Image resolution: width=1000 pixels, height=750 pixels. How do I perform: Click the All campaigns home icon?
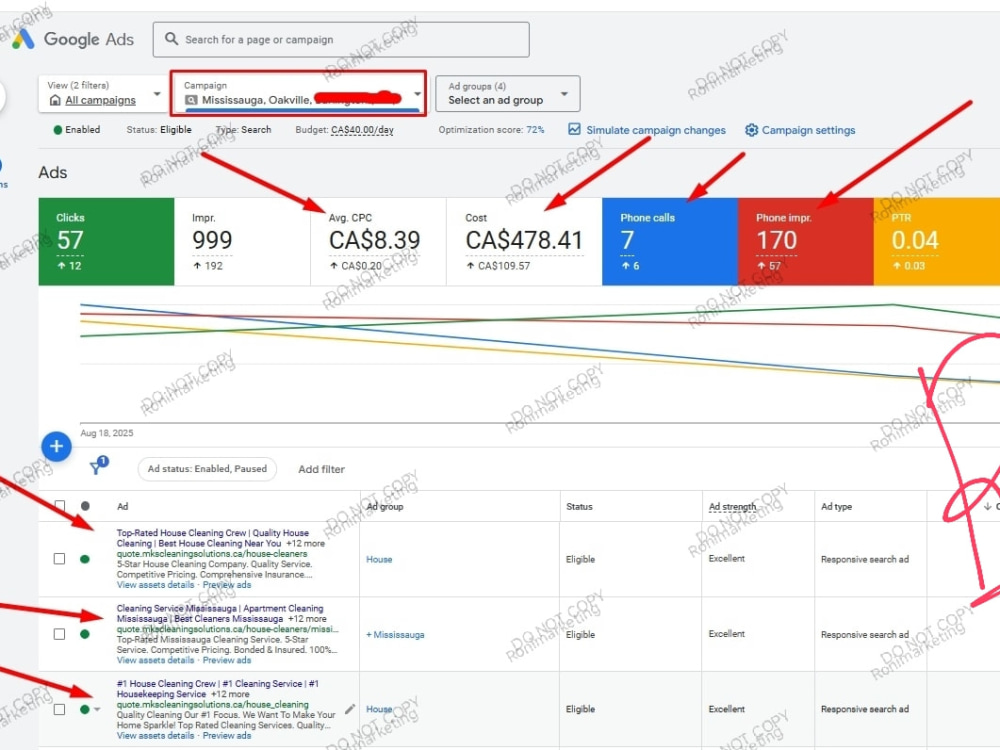55,100
